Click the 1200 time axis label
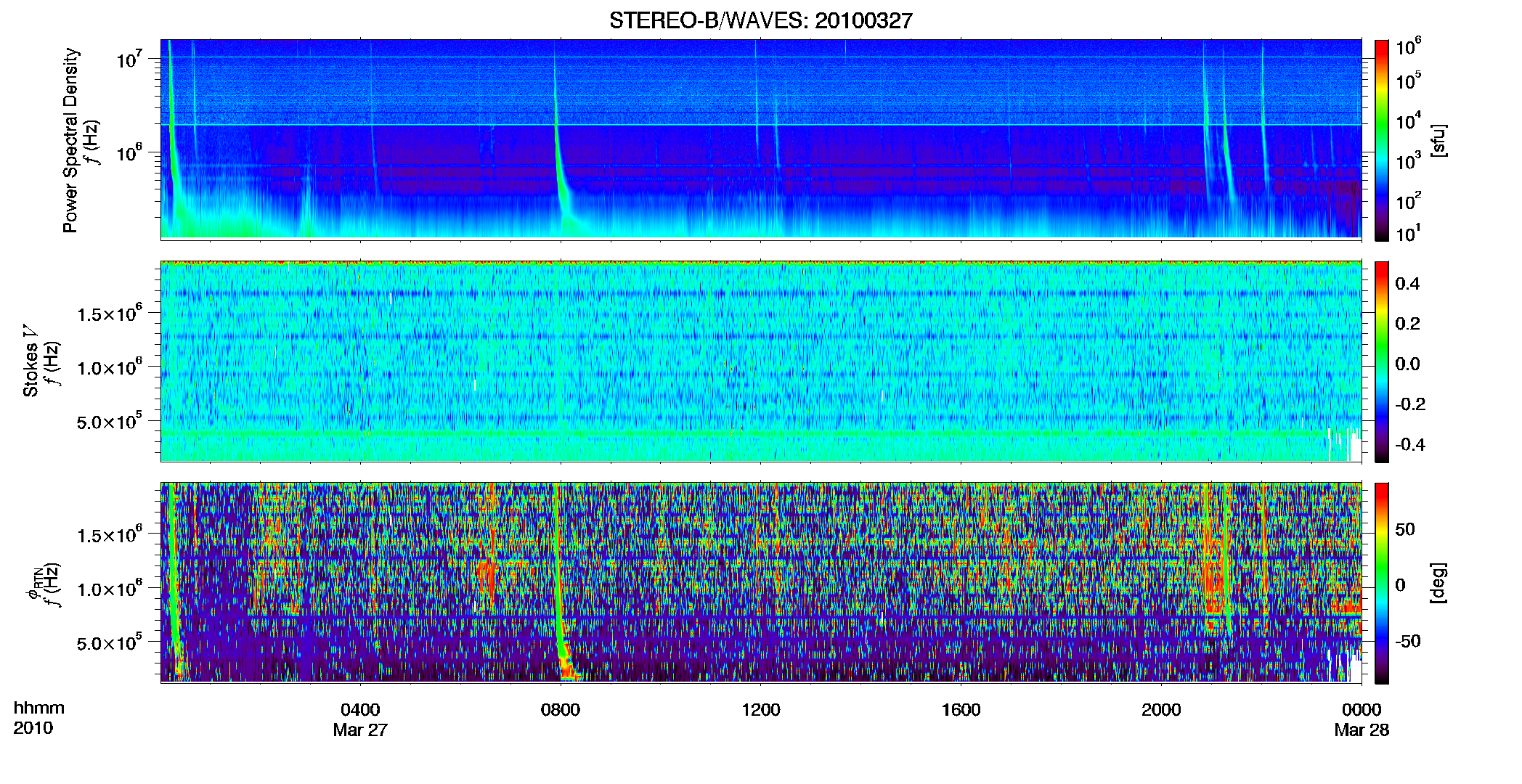The width and height of the screenshot is (1522, 784). (760, 710)
